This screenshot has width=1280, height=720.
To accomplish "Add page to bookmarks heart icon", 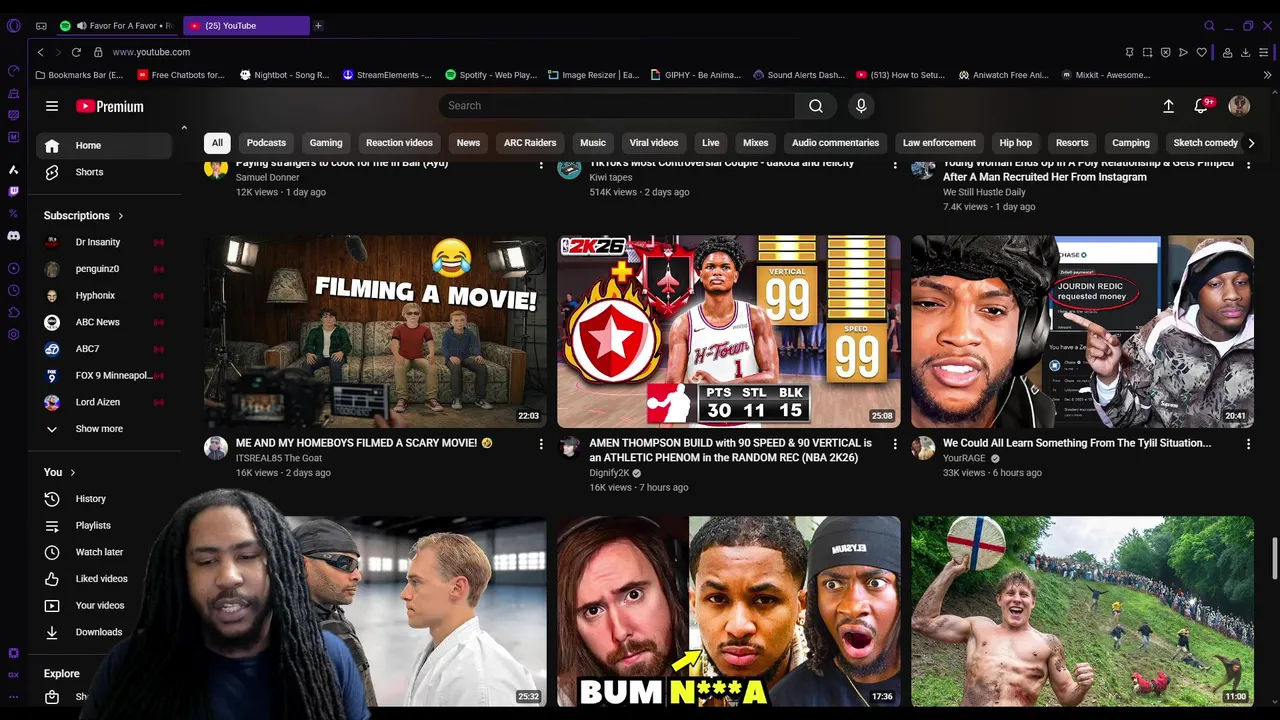I will [x=1201, y=52].
